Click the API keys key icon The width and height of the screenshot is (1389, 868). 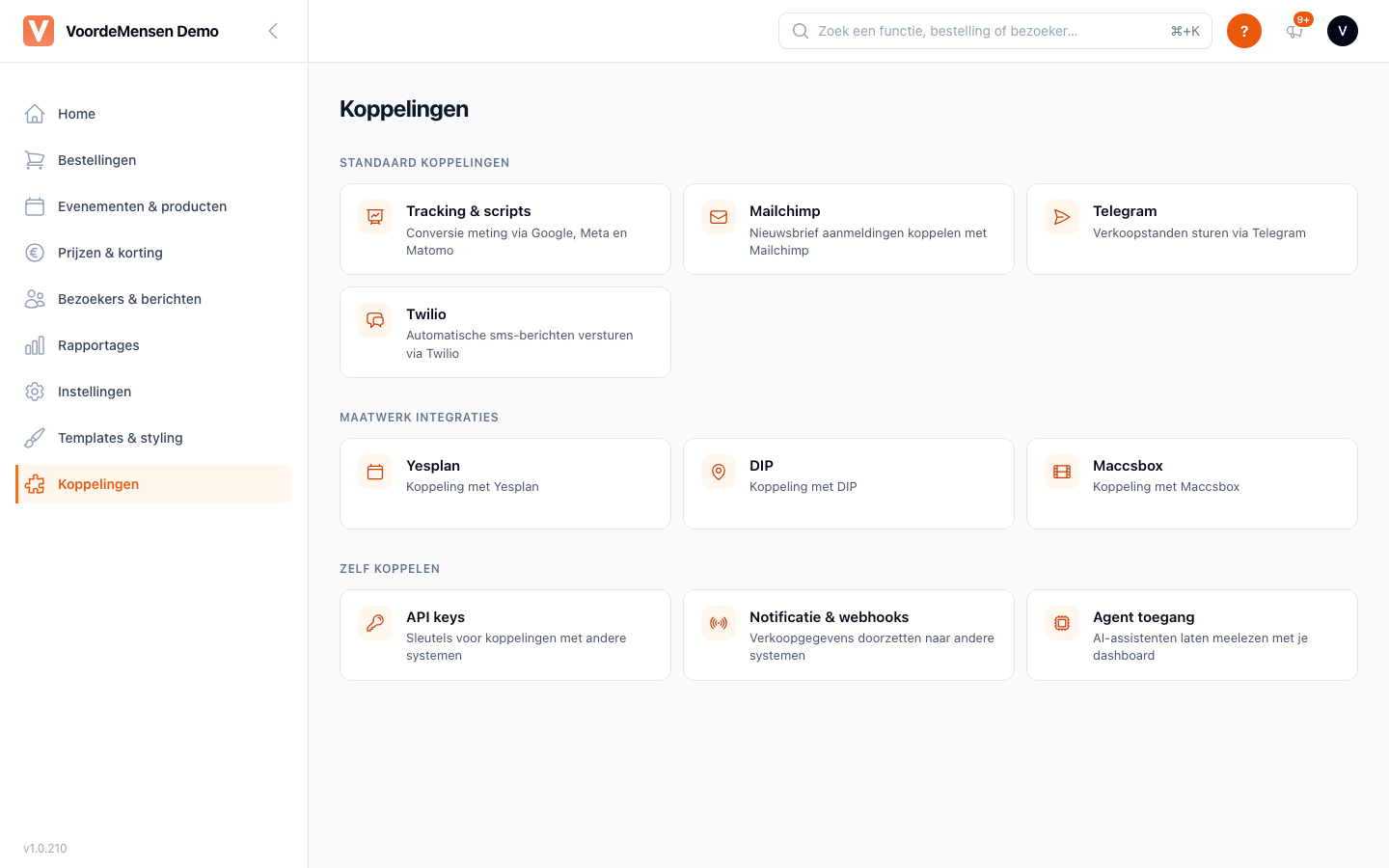click(375, 623)
